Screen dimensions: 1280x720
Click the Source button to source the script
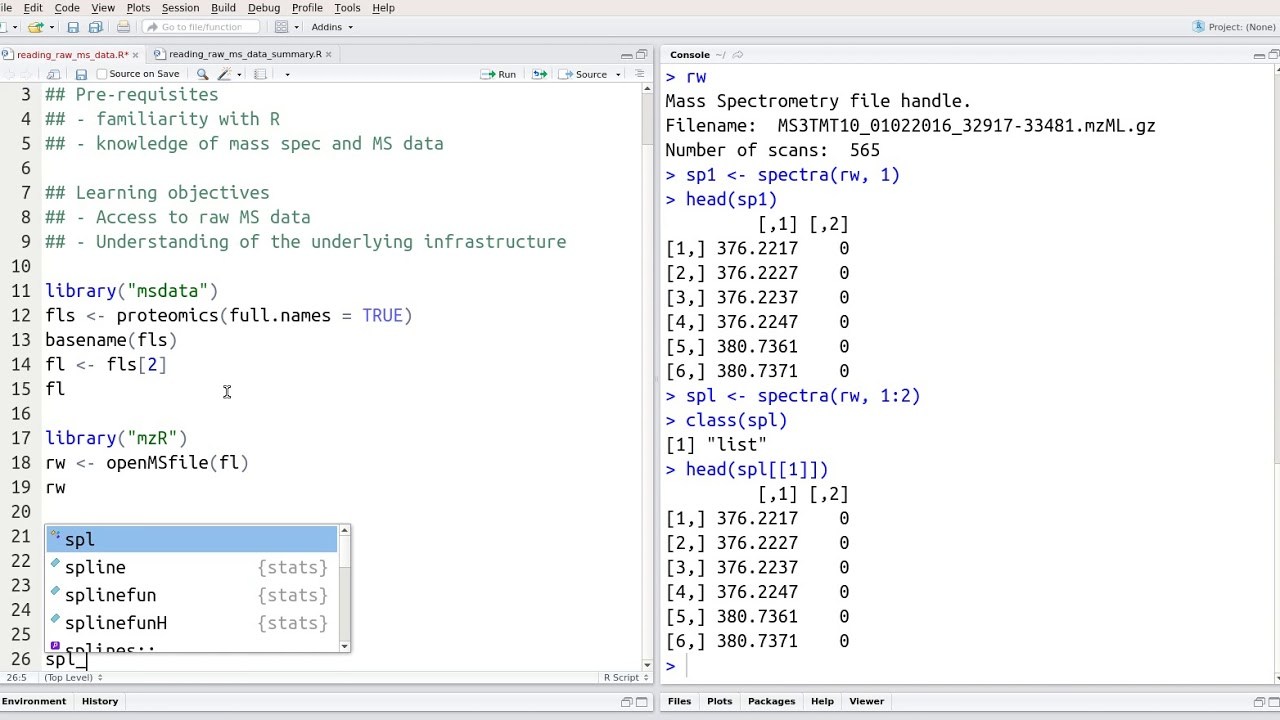(x=589, y=73)
